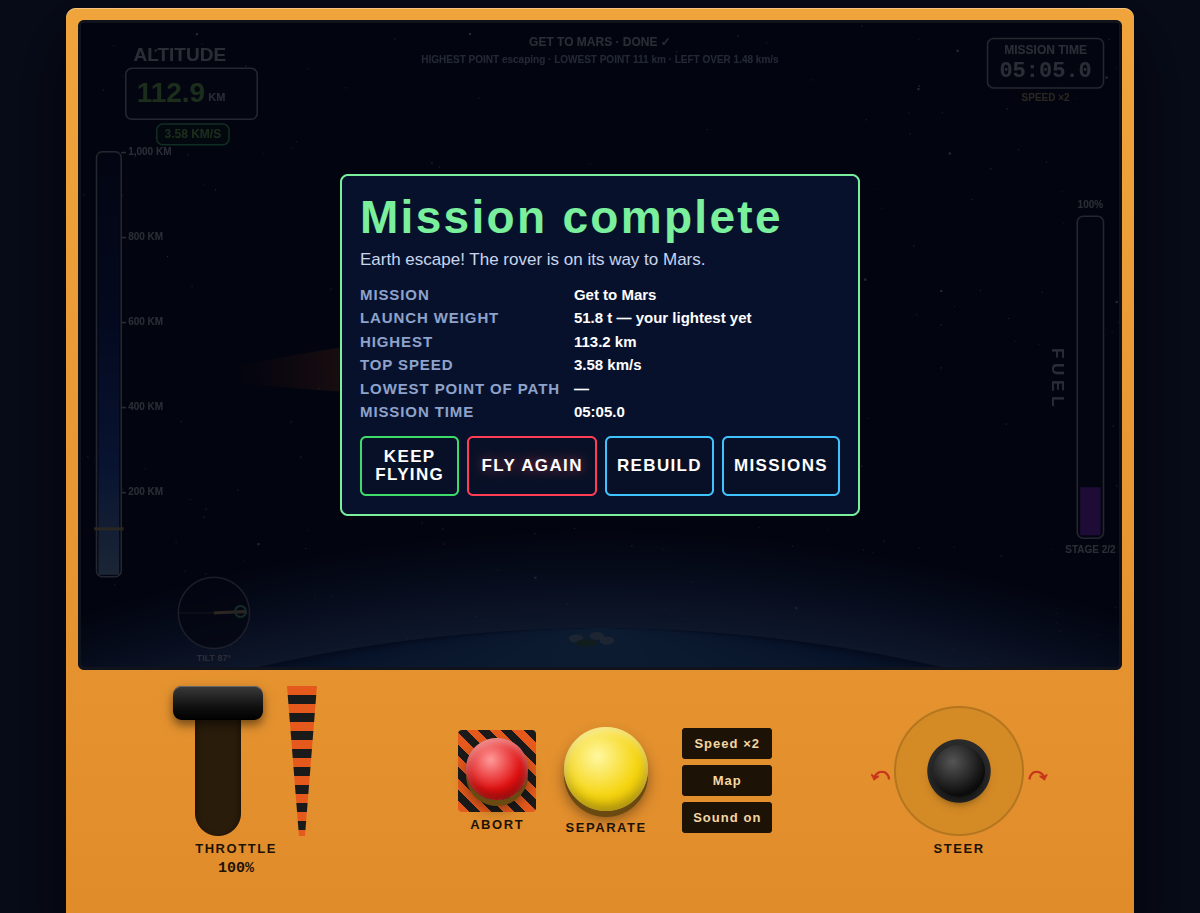Click the 3.58 KM/S speed badge
Screen dimensions: 1200x913
pos(193,134)
